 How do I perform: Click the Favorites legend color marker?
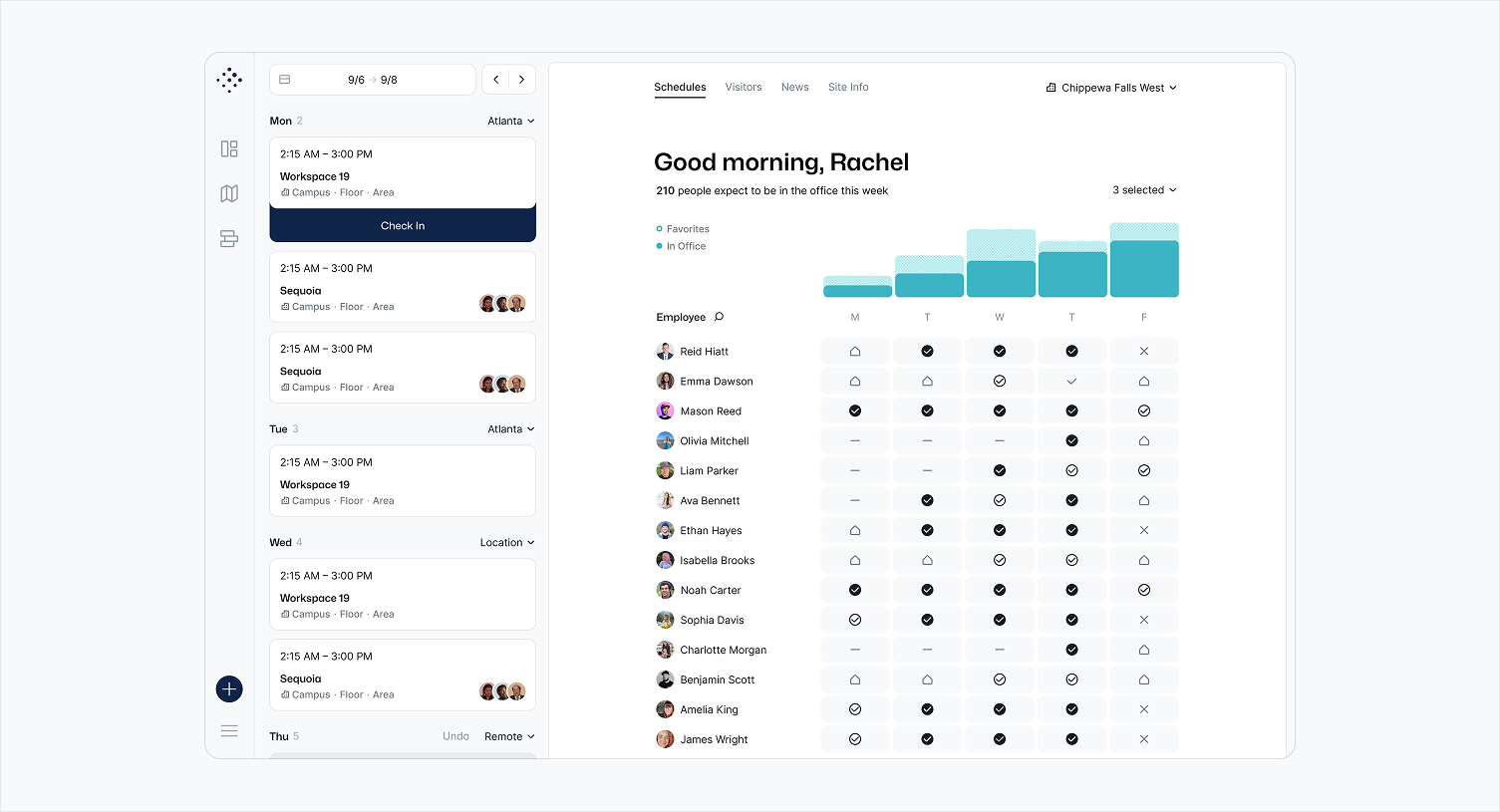[x=659, y=229]
